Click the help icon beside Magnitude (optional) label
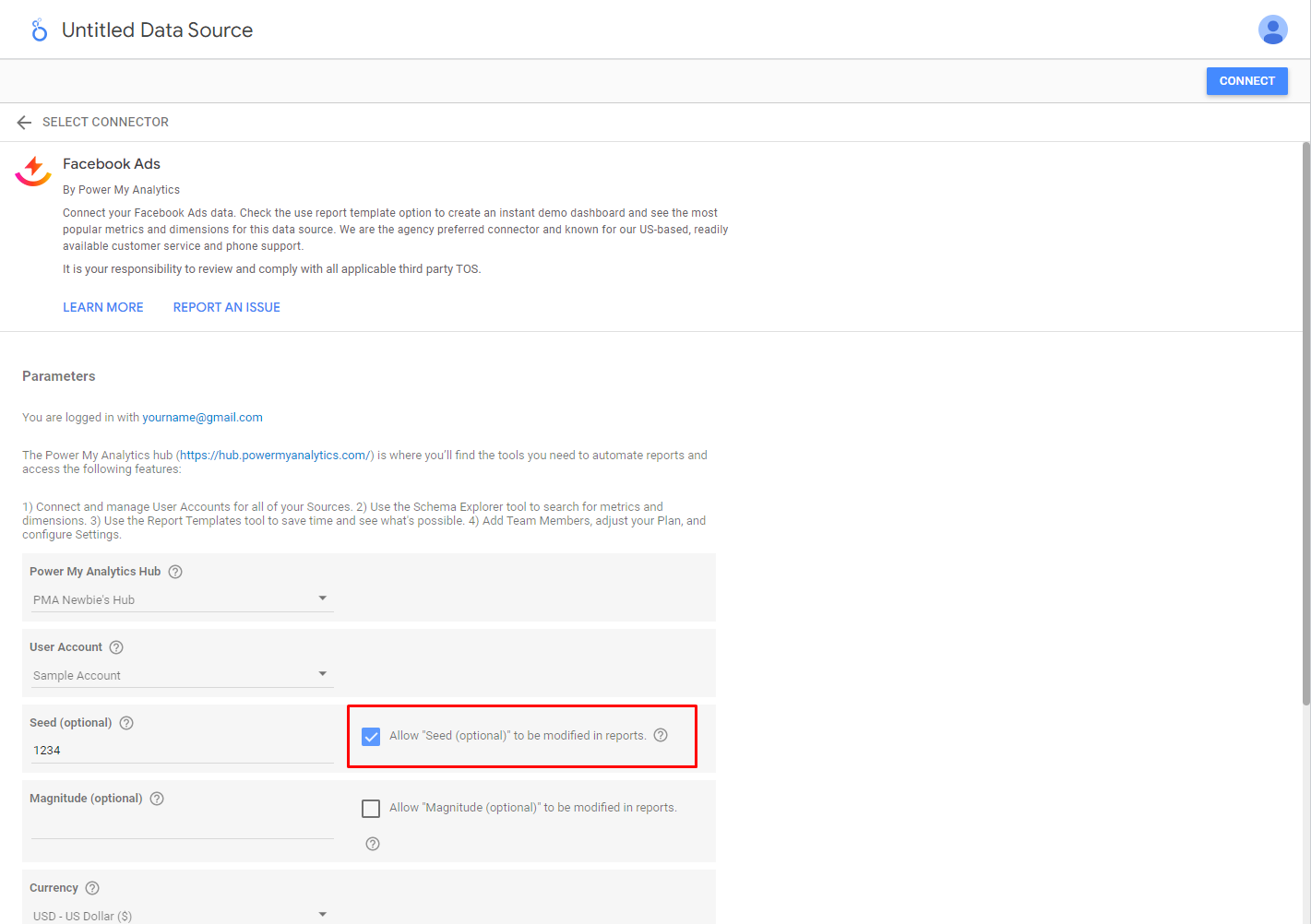Screen dimensions: 1311x924 (157, 799)
